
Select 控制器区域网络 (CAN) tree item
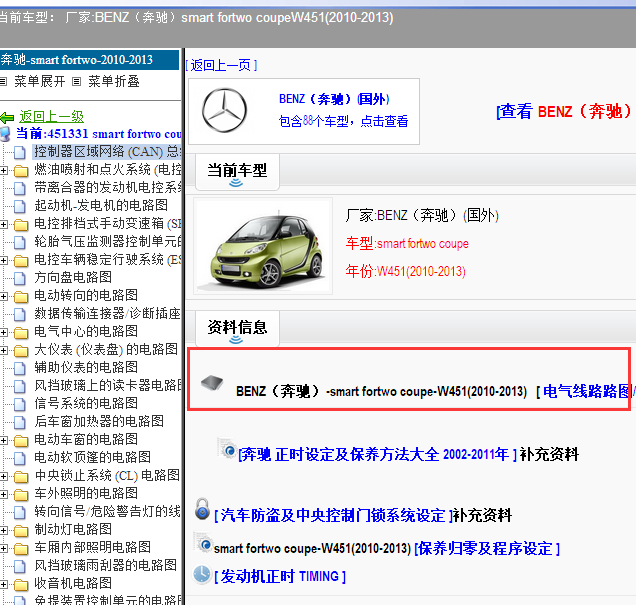tap(107, 152)
